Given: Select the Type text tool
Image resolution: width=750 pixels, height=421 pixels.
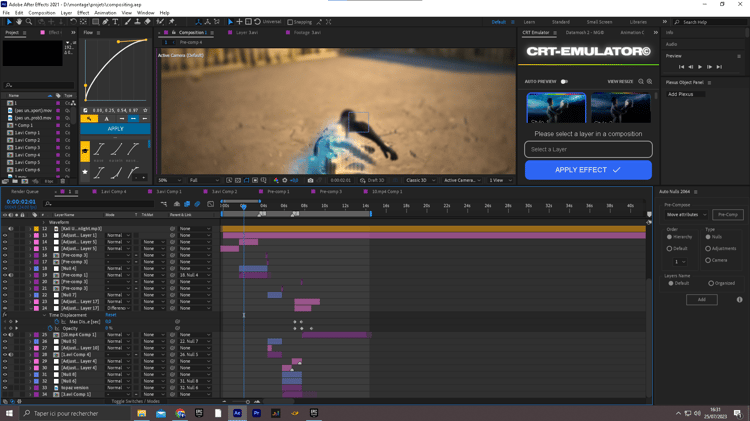Looking at the screenshot, I should point(115,22).
